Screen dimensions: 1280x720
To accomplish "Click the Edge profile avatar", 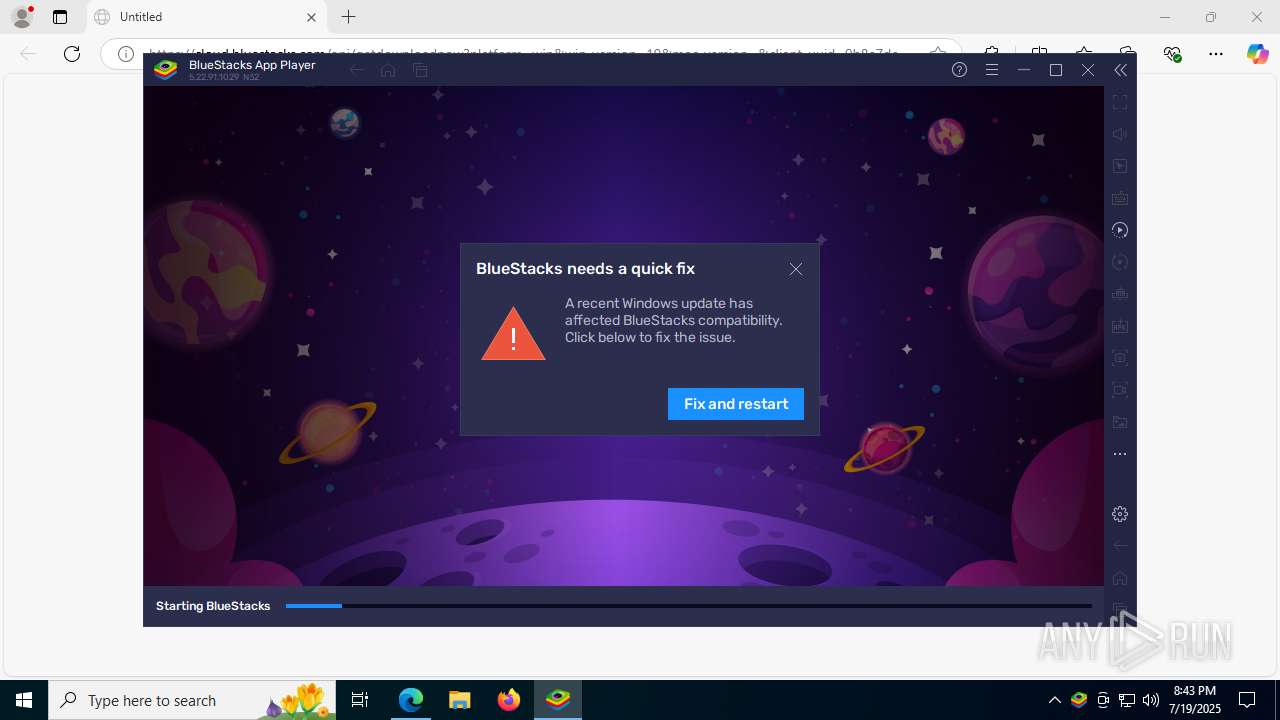I will tap(22, 17).
